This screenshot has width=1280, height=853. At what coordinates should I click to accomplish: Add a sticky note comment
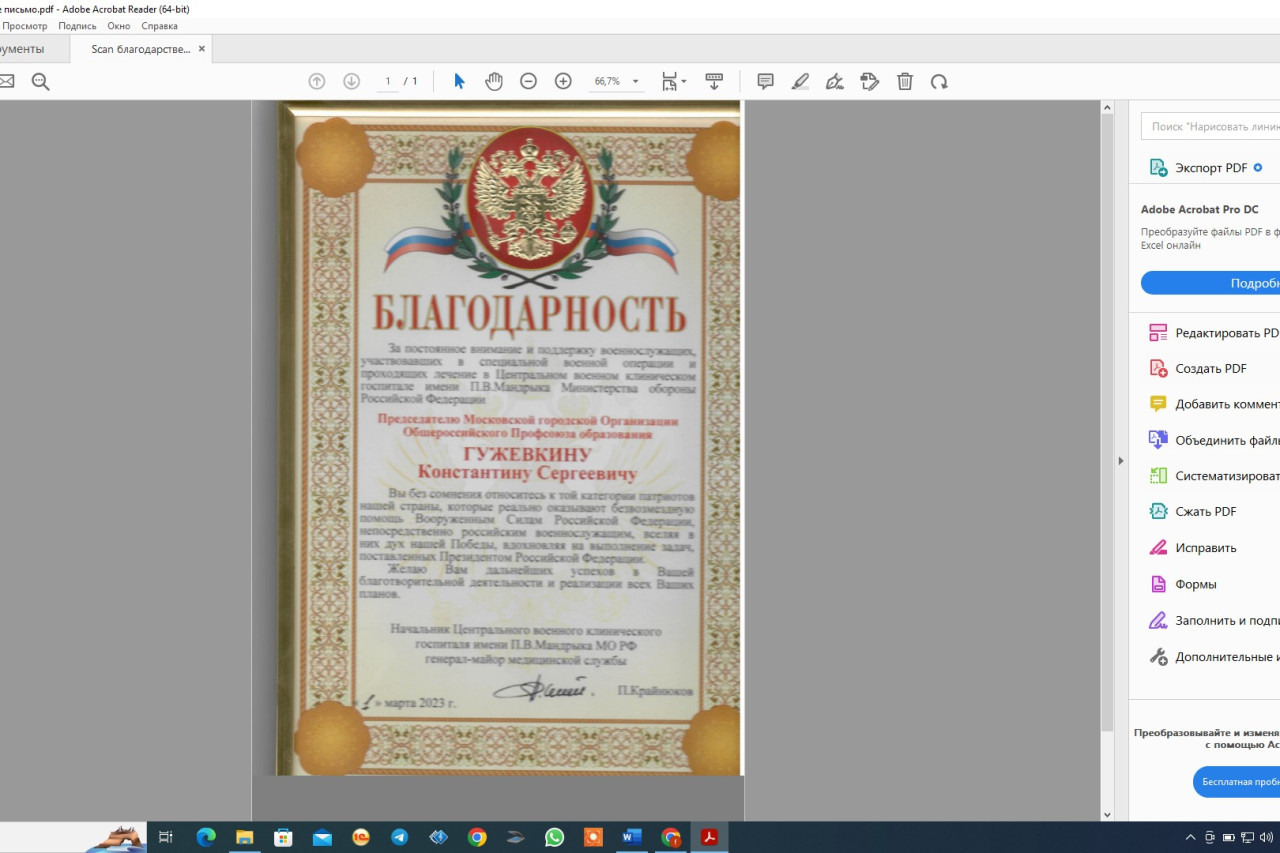click(766, 82)
